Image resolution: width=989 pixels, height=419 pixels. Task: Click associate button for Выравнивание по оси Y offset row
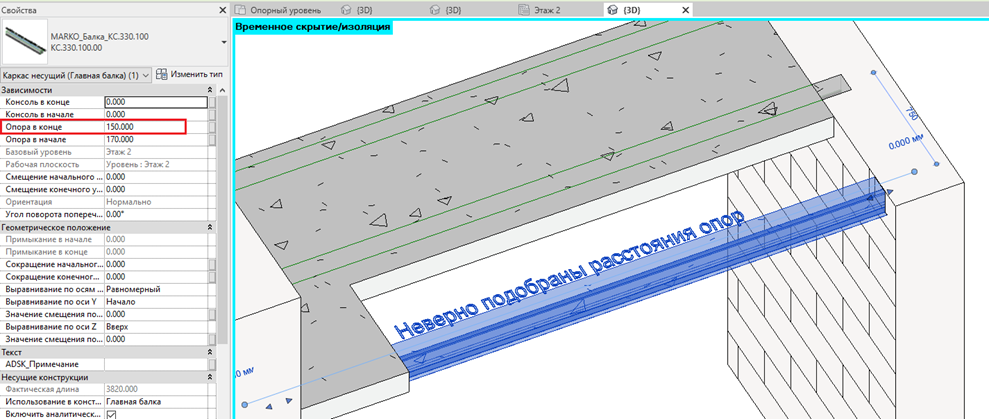[x=213, y=314]
